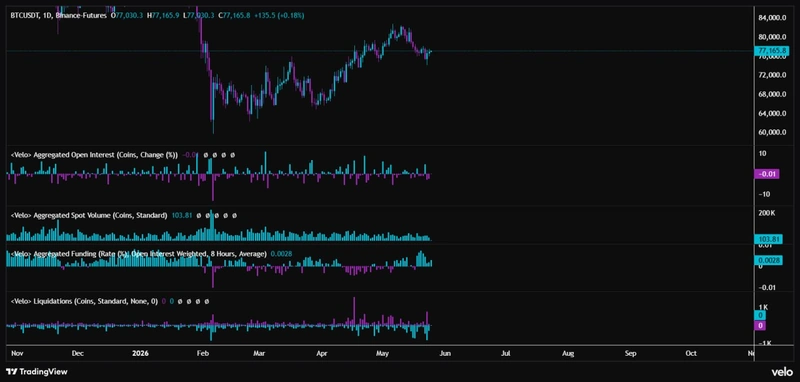This screenshot has height=382, width=800.
Task: Click the blue liquidations 0 value tag
Action: click(x=760, y=316)
